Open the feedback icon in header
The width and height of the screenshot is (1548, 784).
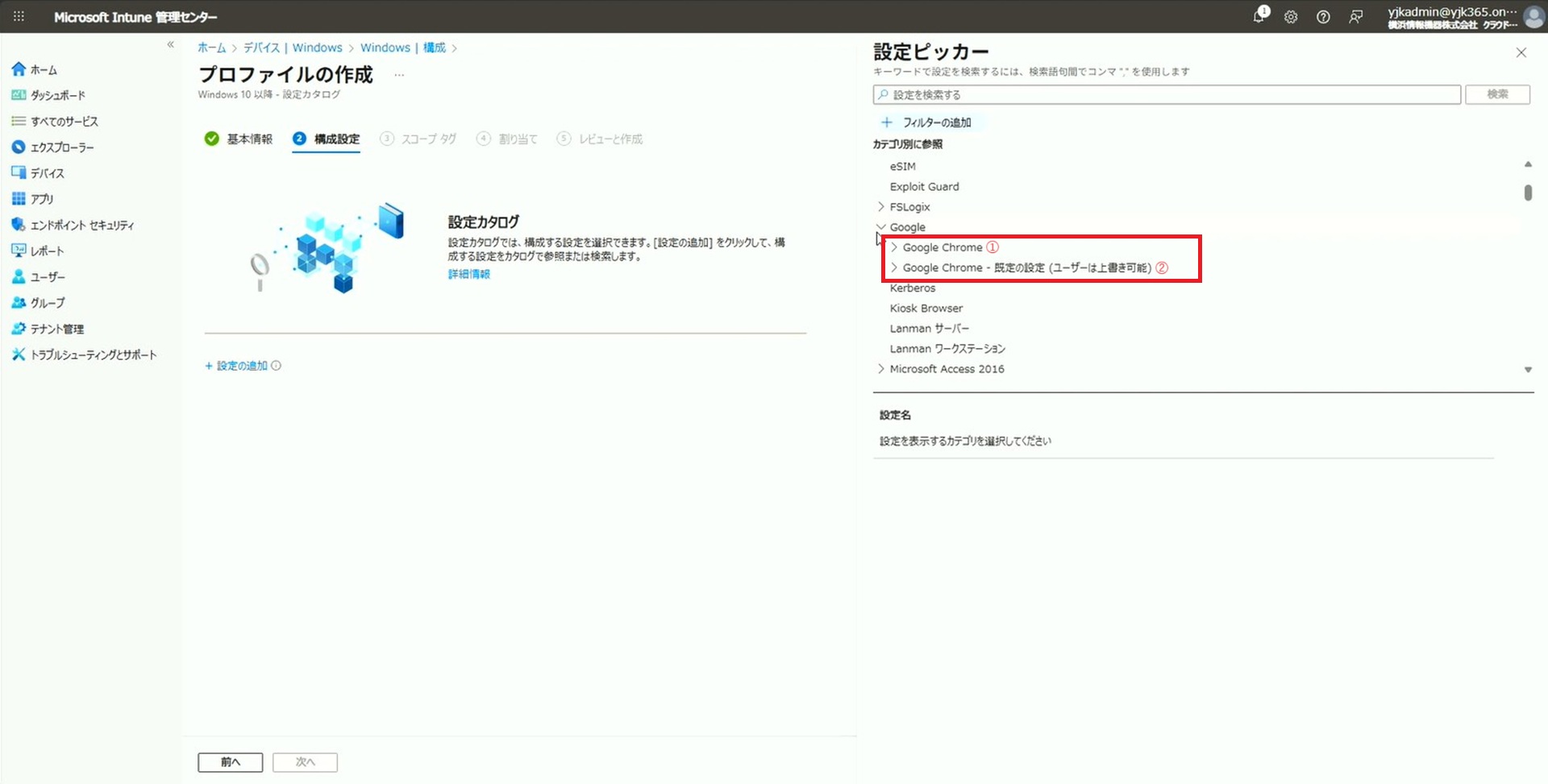pos(1356,17)
